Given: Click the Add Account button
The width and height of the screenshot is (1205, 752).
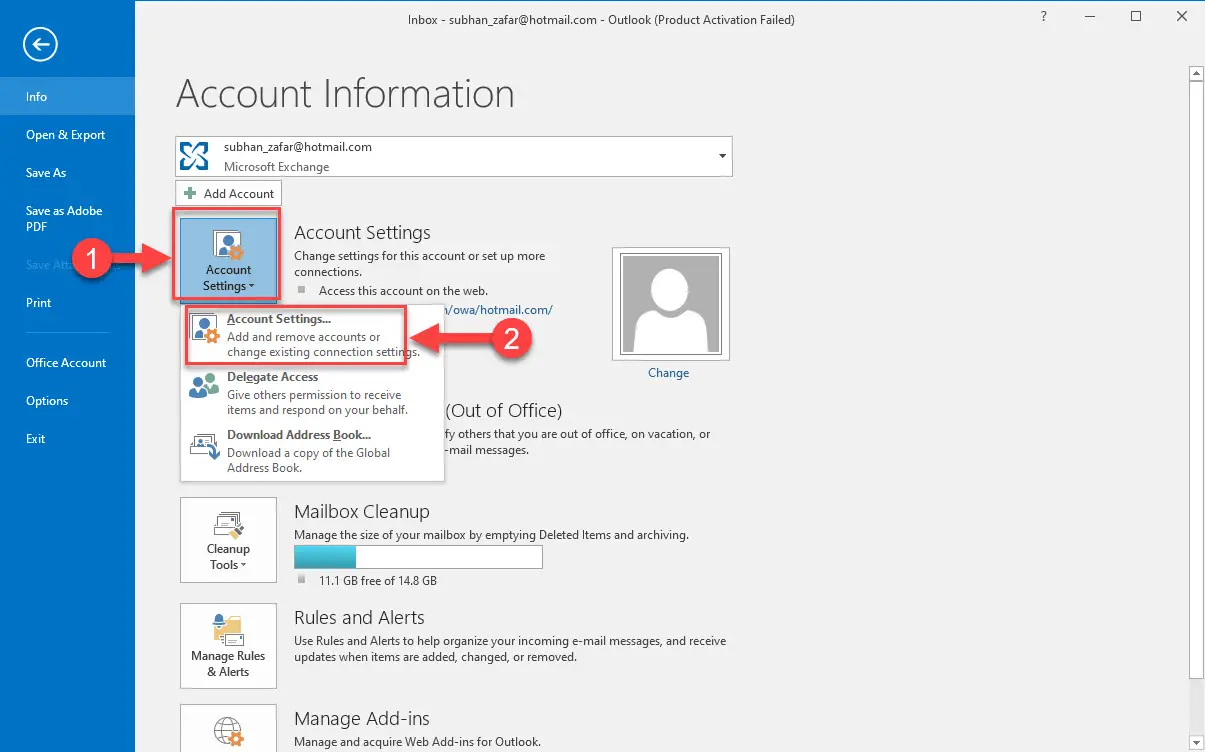Looking at the screenshot, I should pos(229,193).
